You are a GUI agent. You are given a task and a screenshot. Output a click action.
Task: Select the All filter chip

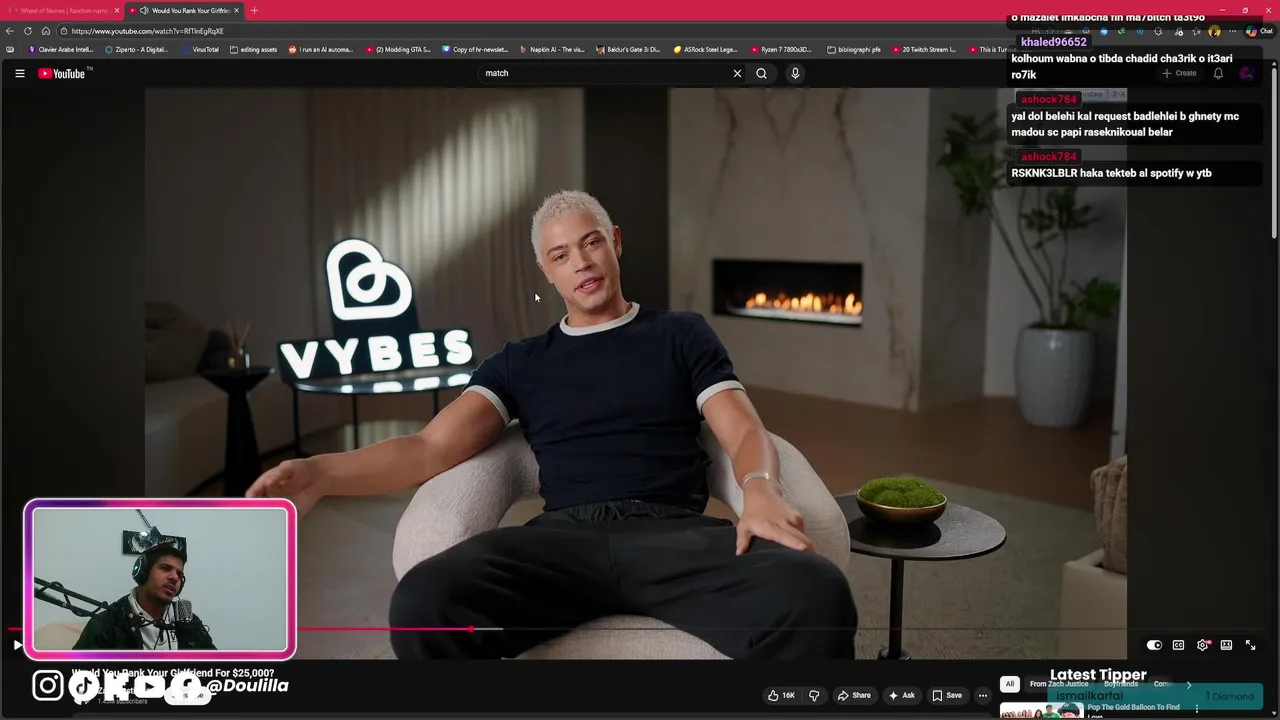[x=1010, y=684]
